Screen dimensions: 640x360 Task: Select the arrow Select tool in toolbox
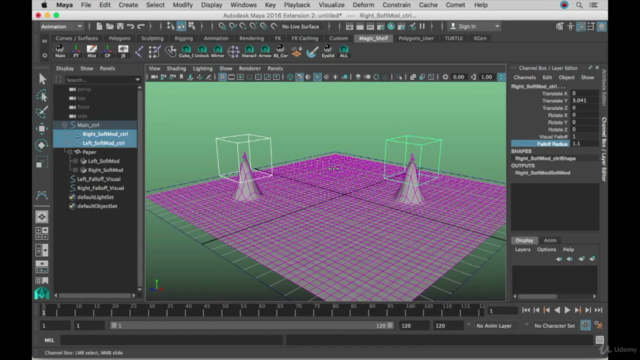[x=42, y=79]
